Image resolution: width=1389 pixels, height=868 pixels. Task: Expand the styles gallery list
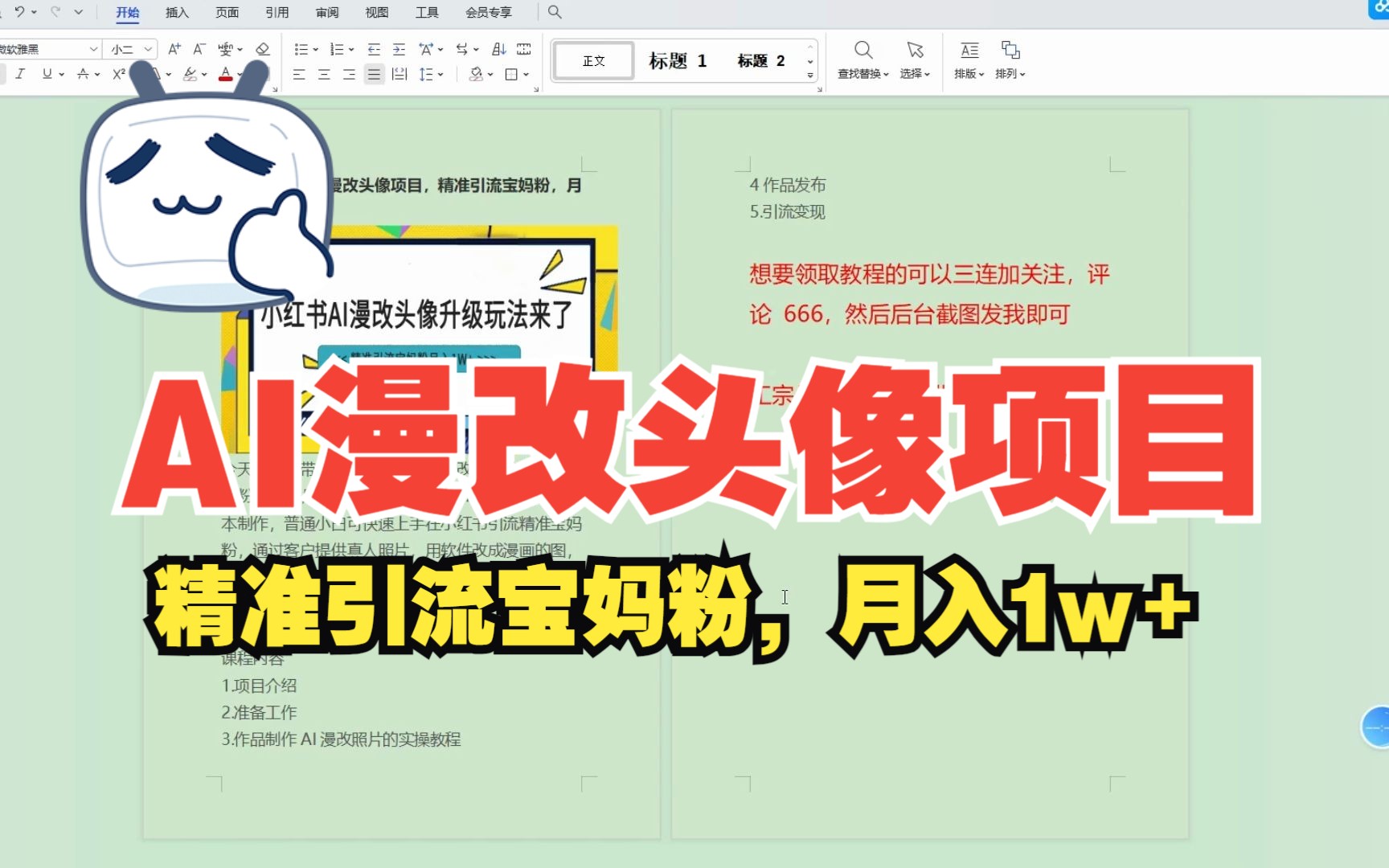click(x=810, y=76)
